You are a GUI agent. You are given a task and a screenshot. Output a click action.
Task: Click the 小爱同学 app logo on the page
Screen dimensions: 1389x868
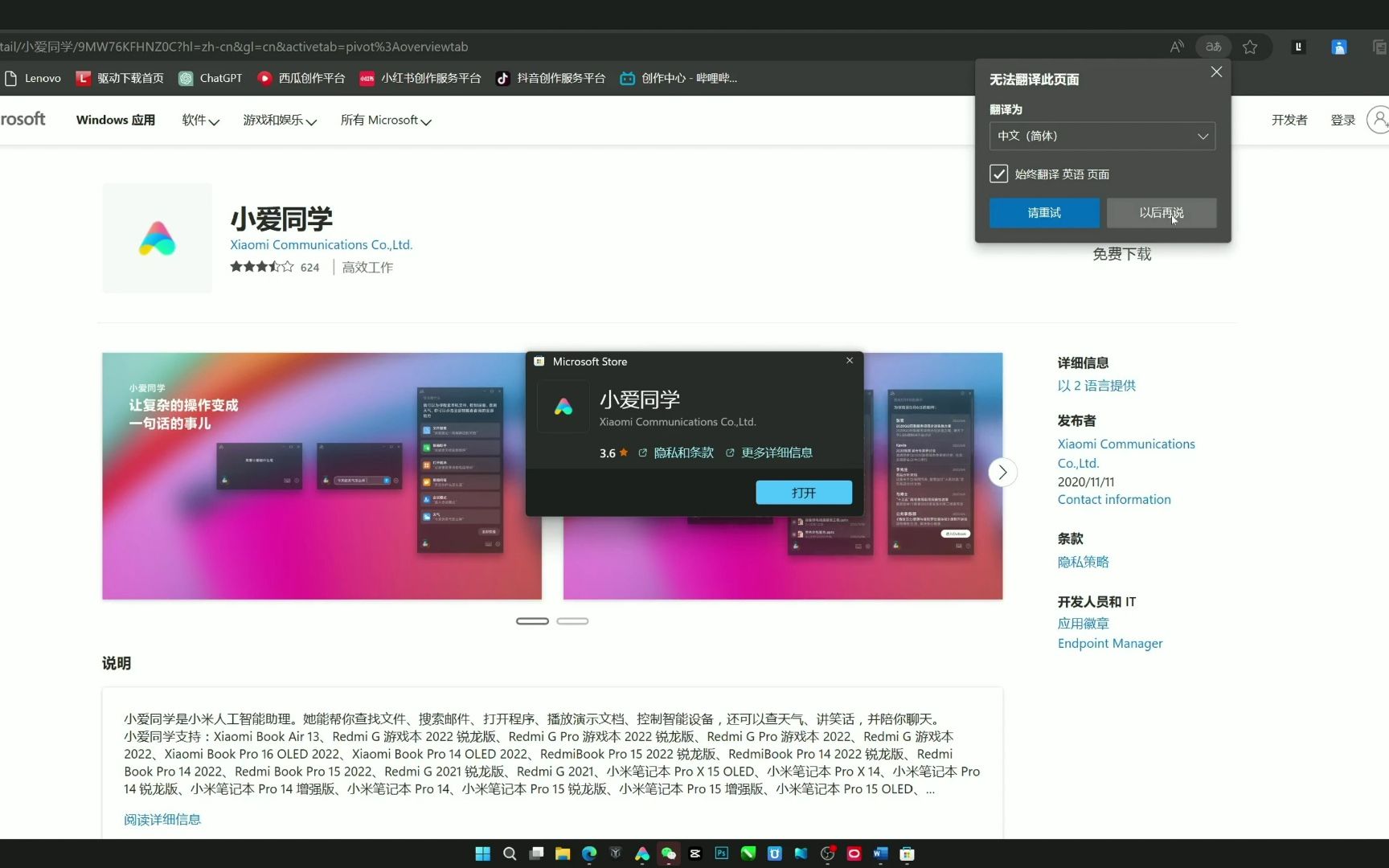pos(158,238)
